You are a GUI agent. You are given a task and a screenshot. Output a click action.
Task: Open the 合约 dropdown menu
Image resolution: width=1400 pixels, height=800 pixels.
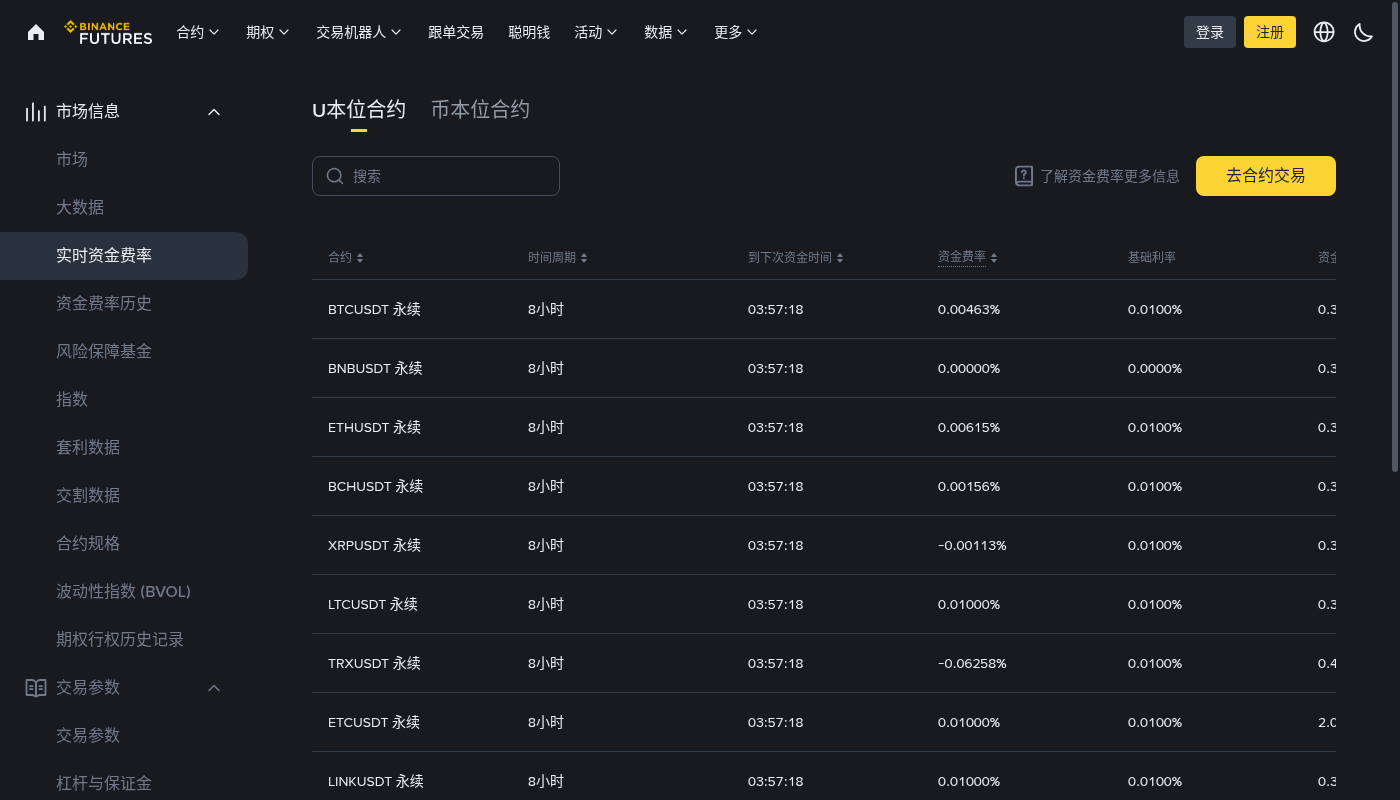tap(198, 32)
